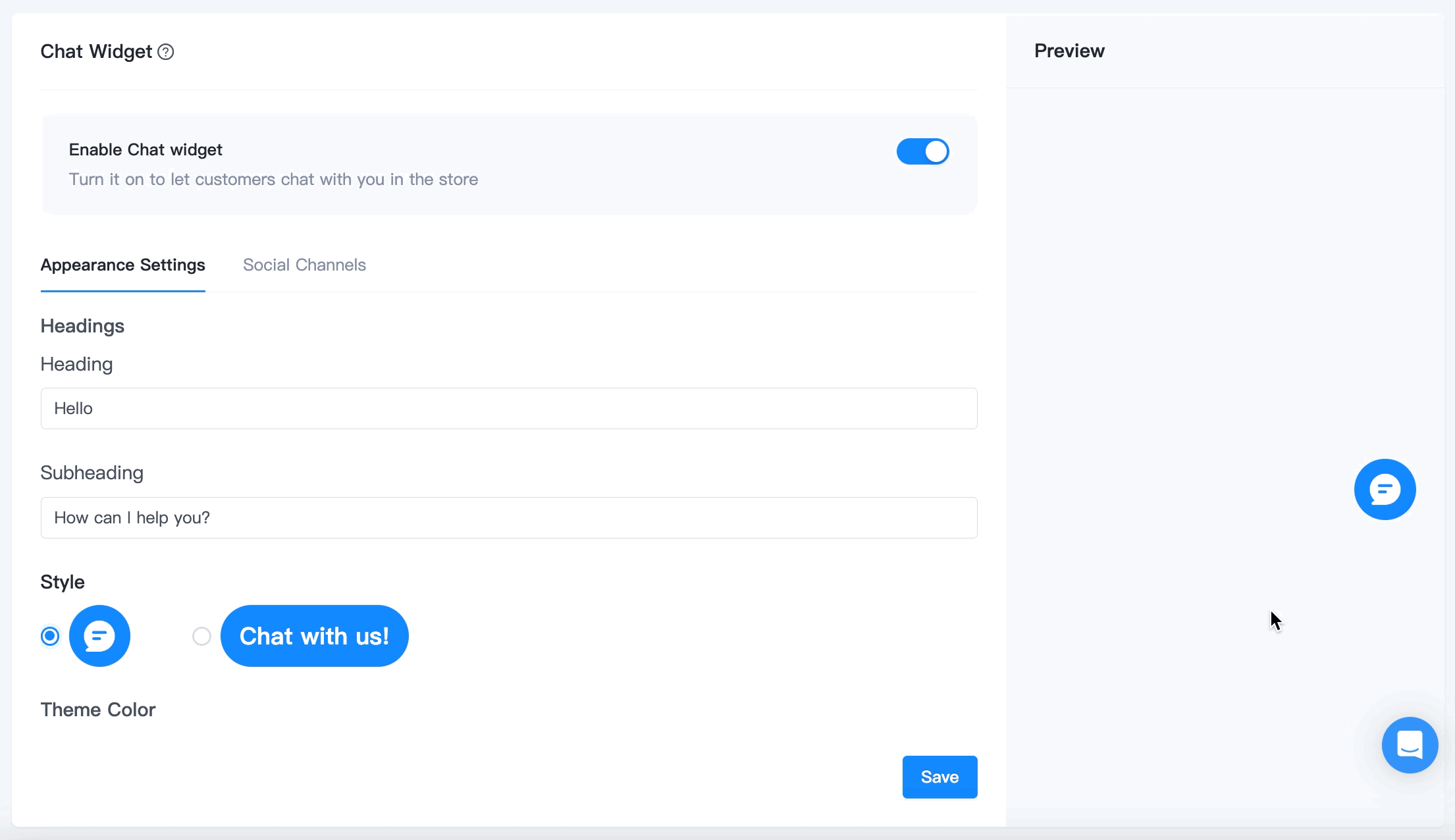Focus the Subheading field 'How can I help you?'

click(508, 517)
